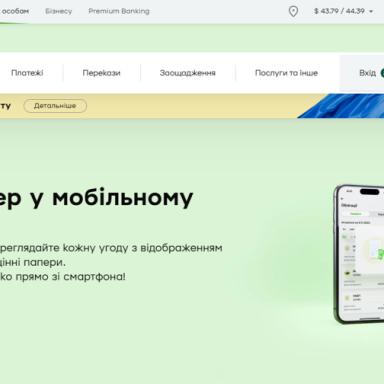This screenshot has height=384, width=384.
Task: Open the Заощадження menu
Action: click(188, 73)
